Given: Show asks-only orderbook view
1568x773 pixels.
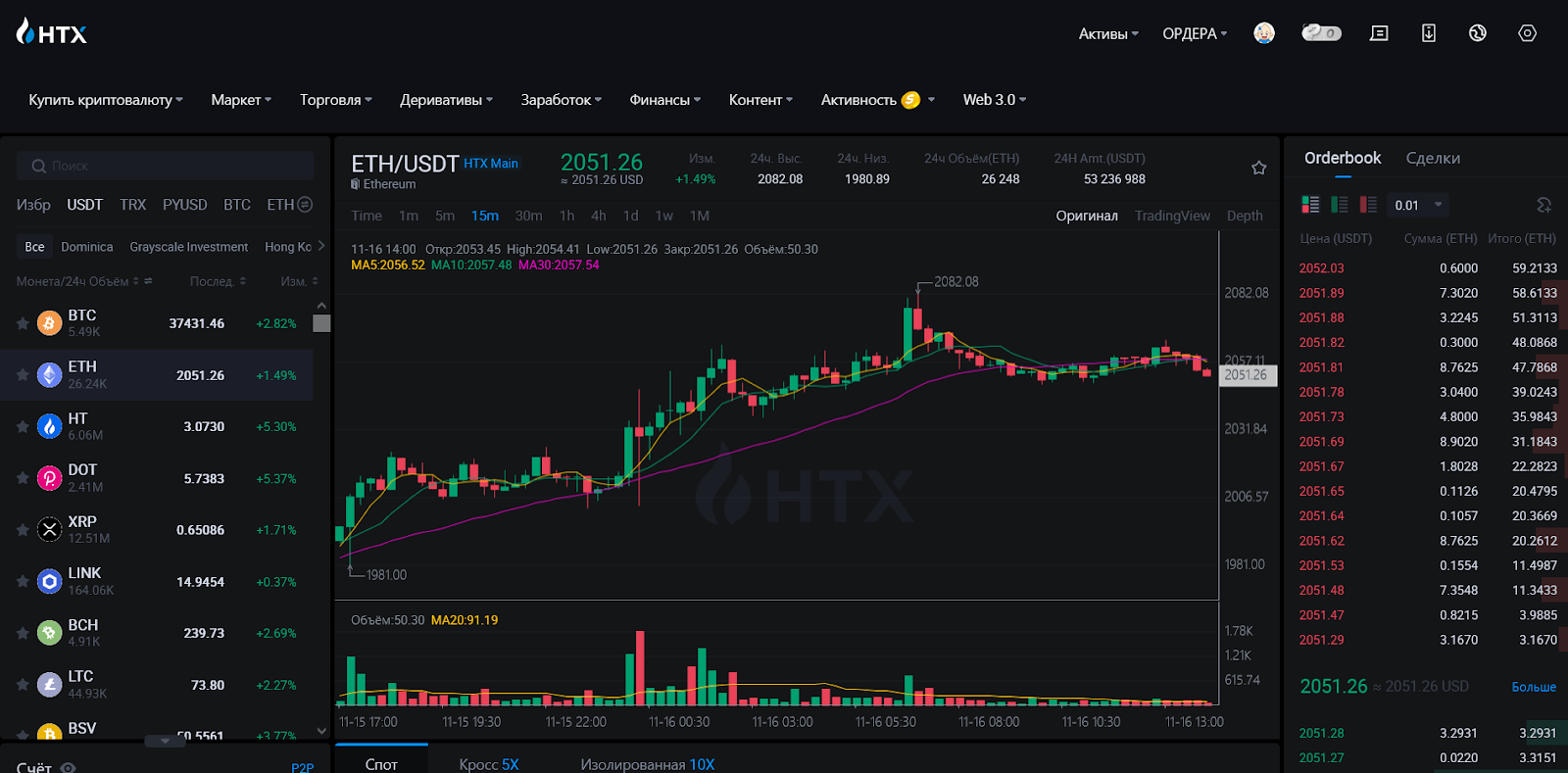Looking at the screenshot, I should [1368, 205].
